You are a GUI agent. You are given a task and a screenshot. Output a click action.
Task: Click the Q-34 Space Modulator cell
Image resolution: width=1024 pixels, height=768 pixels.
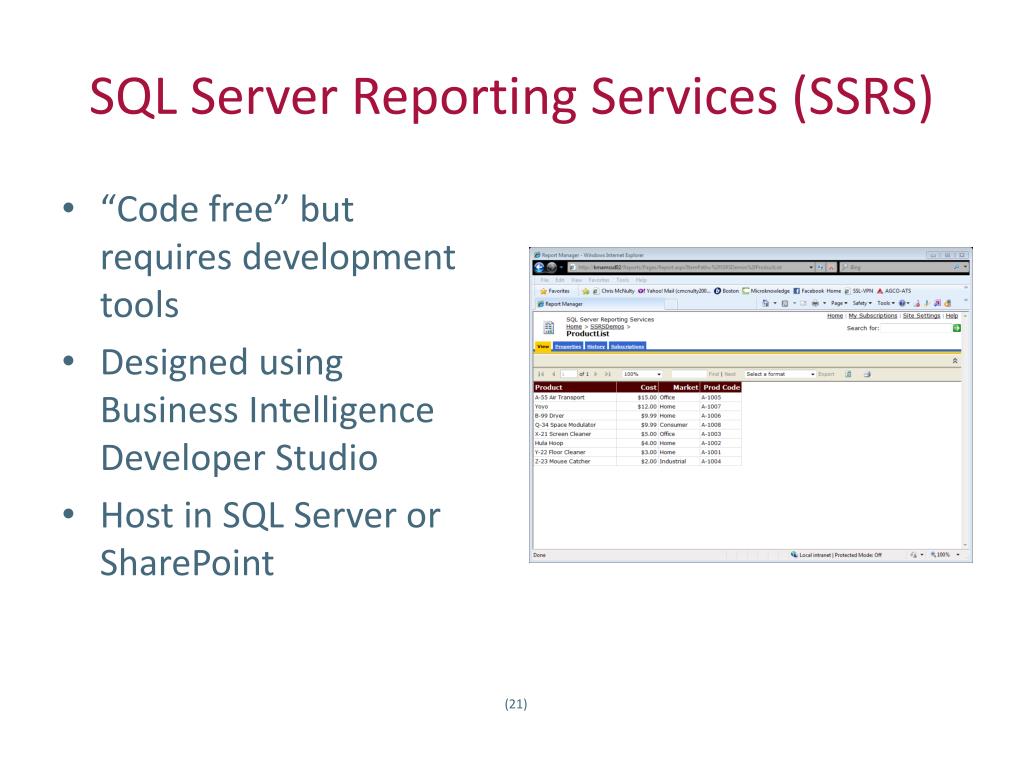pos(575,424)
